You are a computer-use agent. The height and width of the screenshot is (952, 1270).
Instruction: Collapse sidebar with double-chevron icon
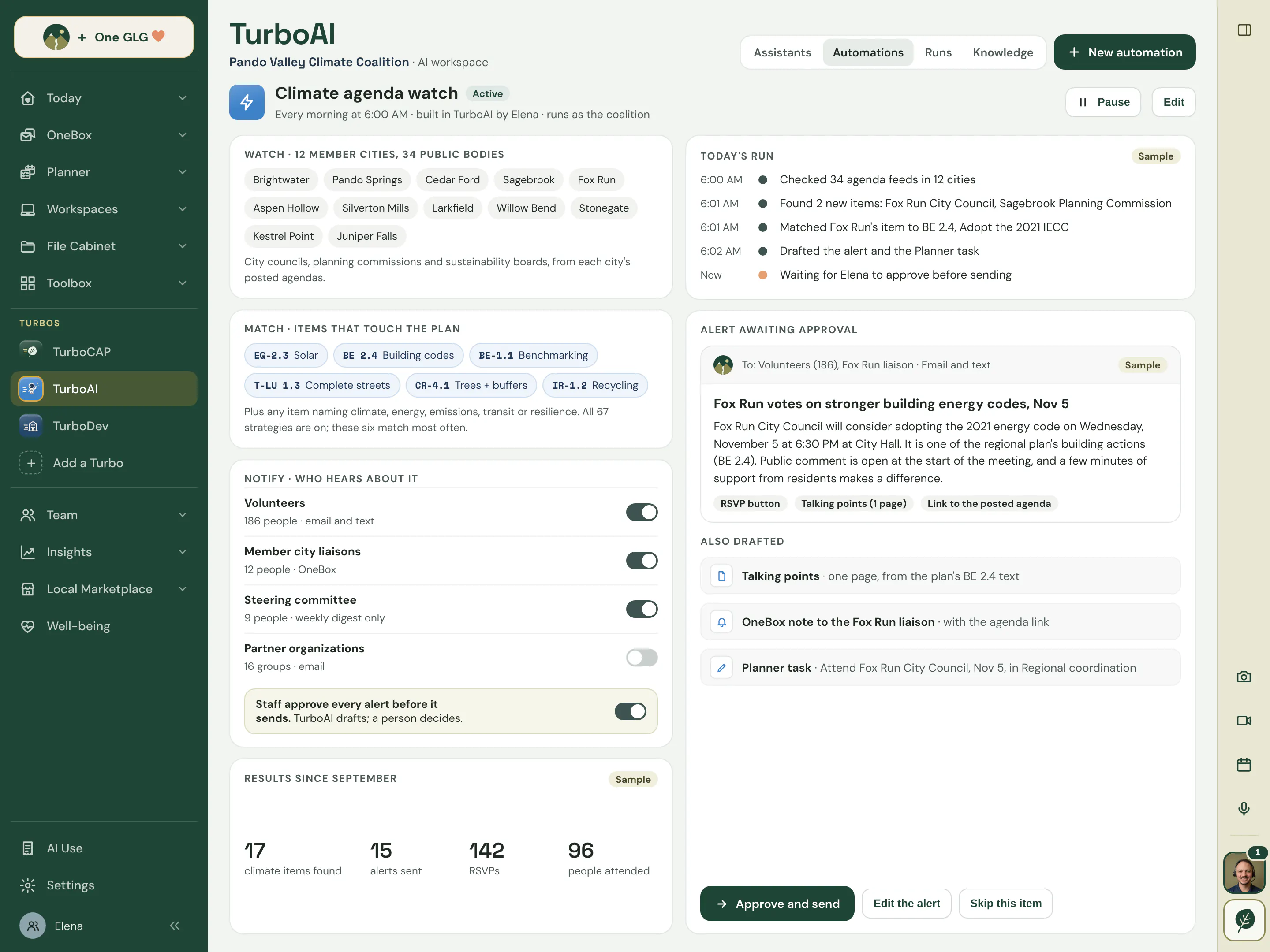pyautogui.click(x=175, y=925)
